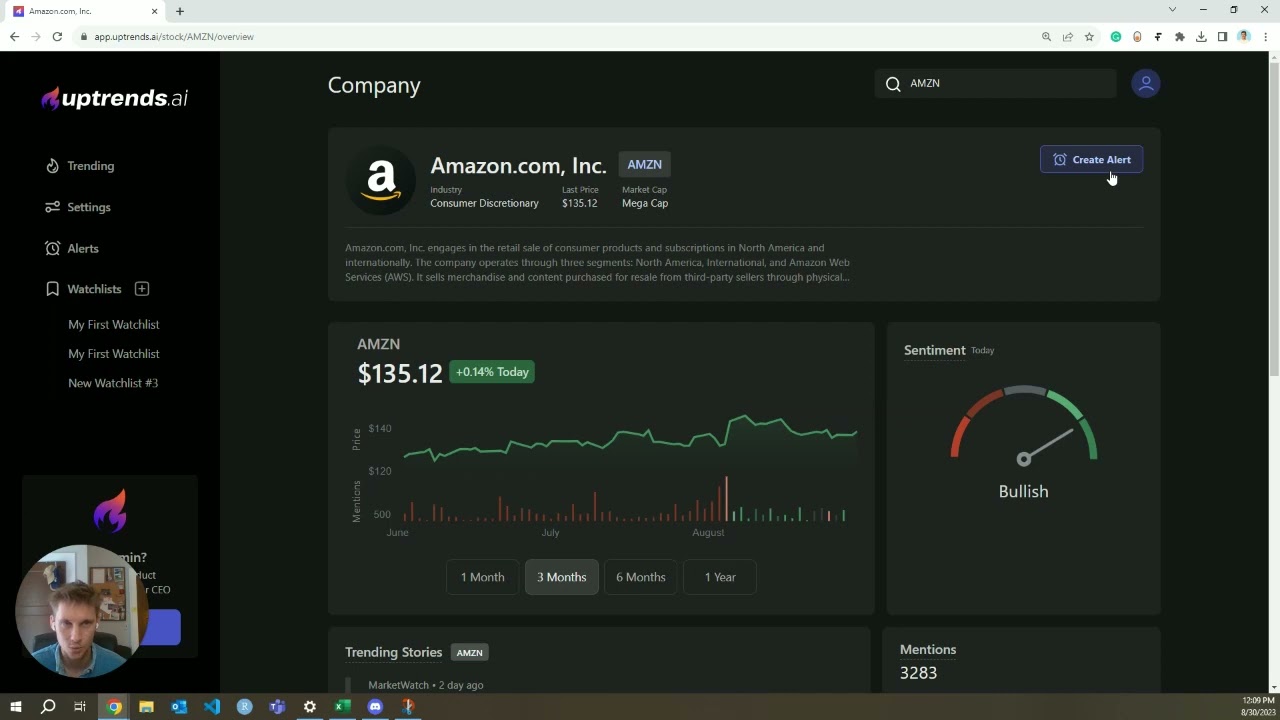Click the Mentions count 3283
The image size is (1280, 720).
(918, 673)
